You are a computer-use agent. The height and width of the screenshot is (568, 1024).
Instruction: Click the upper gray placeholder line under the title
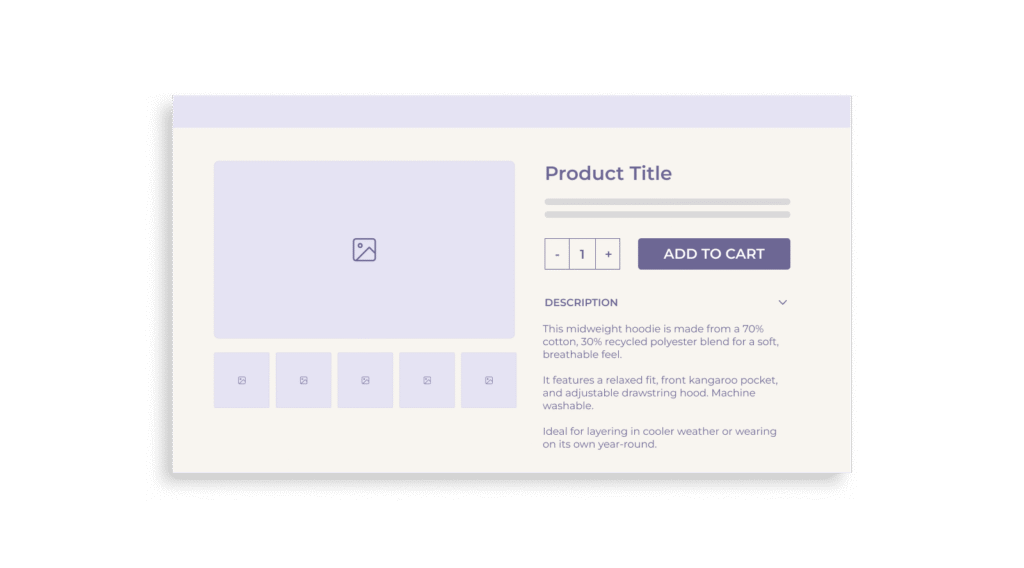click(667, 202)
